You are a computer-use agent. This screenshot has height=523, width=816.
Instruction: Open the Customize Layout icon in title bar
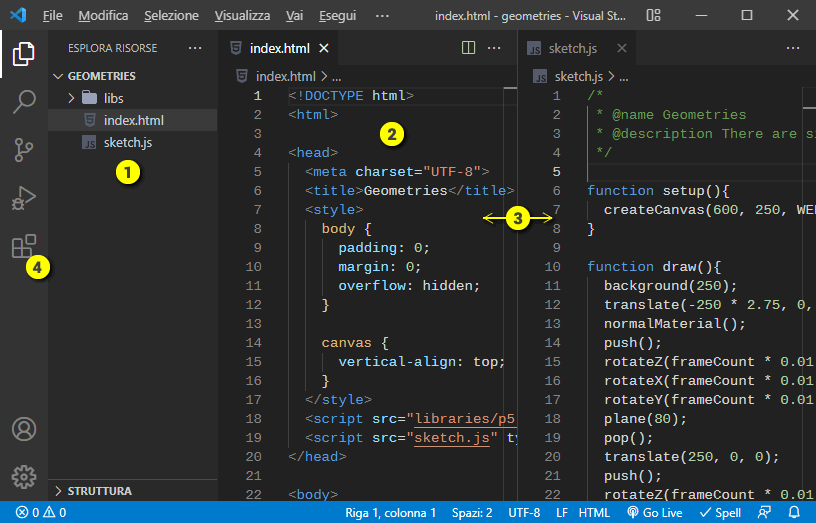click(653, 16)
